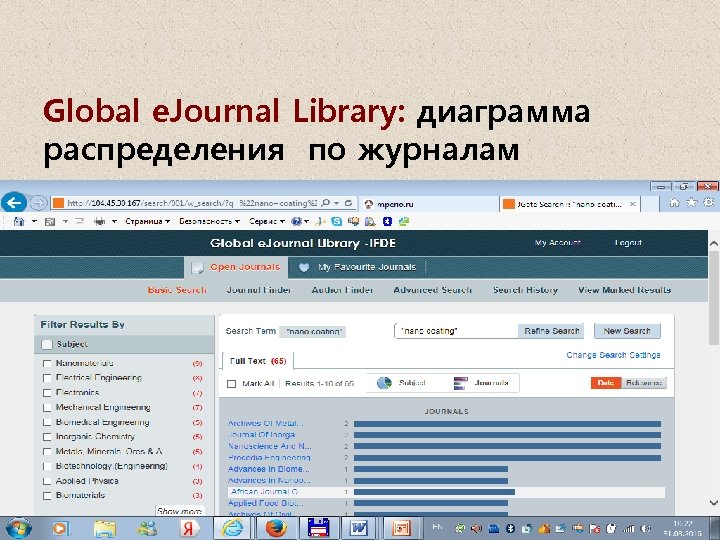Screen dimensions: 720x540
Task: Open the Страница dropdown menu
Action: tap(147, 221)
